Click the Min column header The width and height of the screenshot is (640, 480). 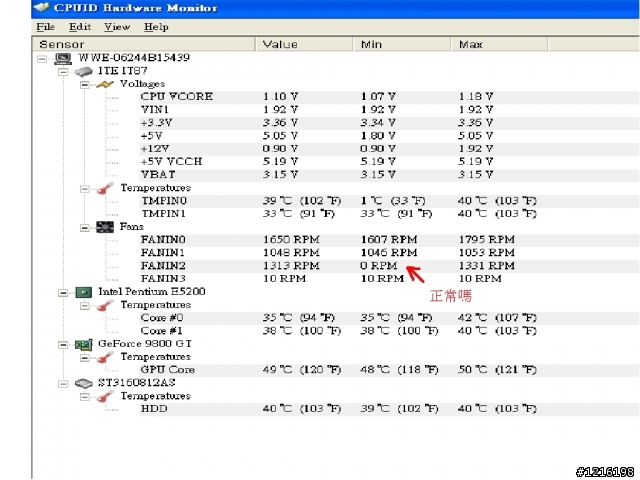(x=402, y=44)
